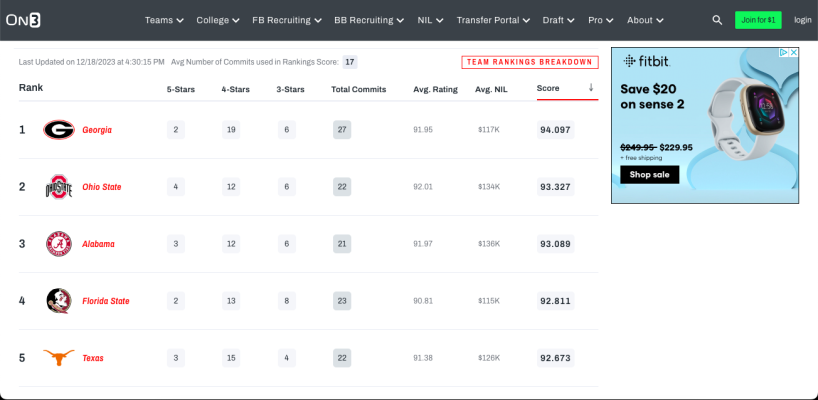Click Ohio State's Avg. NIL $134K
The image size is (818, 400).
point(489,187)
